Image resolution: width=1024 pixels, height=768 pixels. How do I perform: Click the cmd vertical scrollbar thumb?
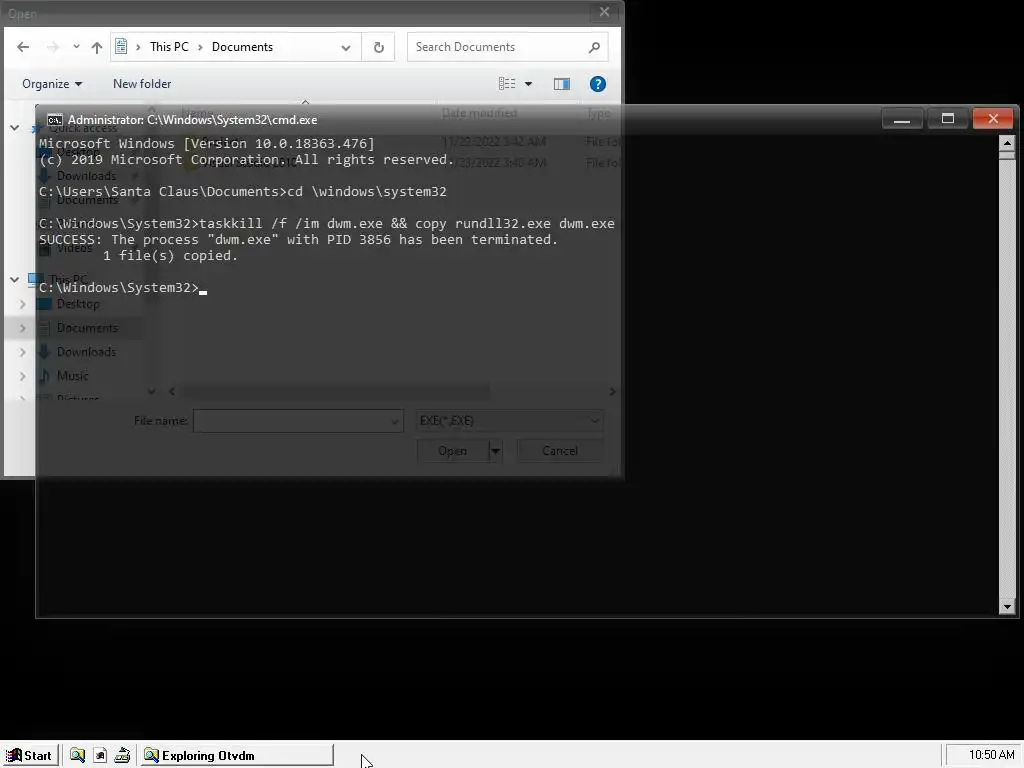(1006, 155)
